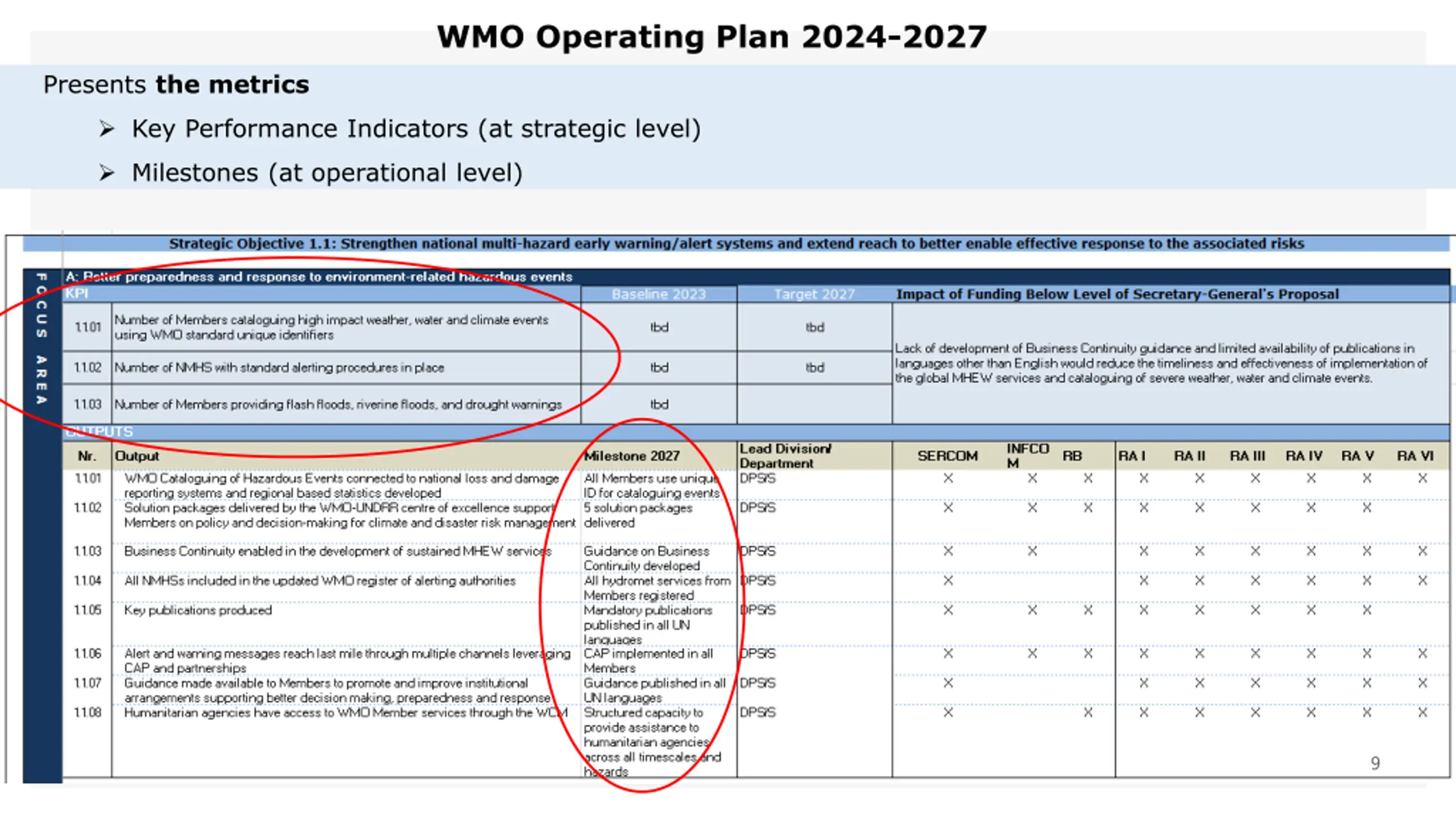Select output 'Key publications produced'

198,610
